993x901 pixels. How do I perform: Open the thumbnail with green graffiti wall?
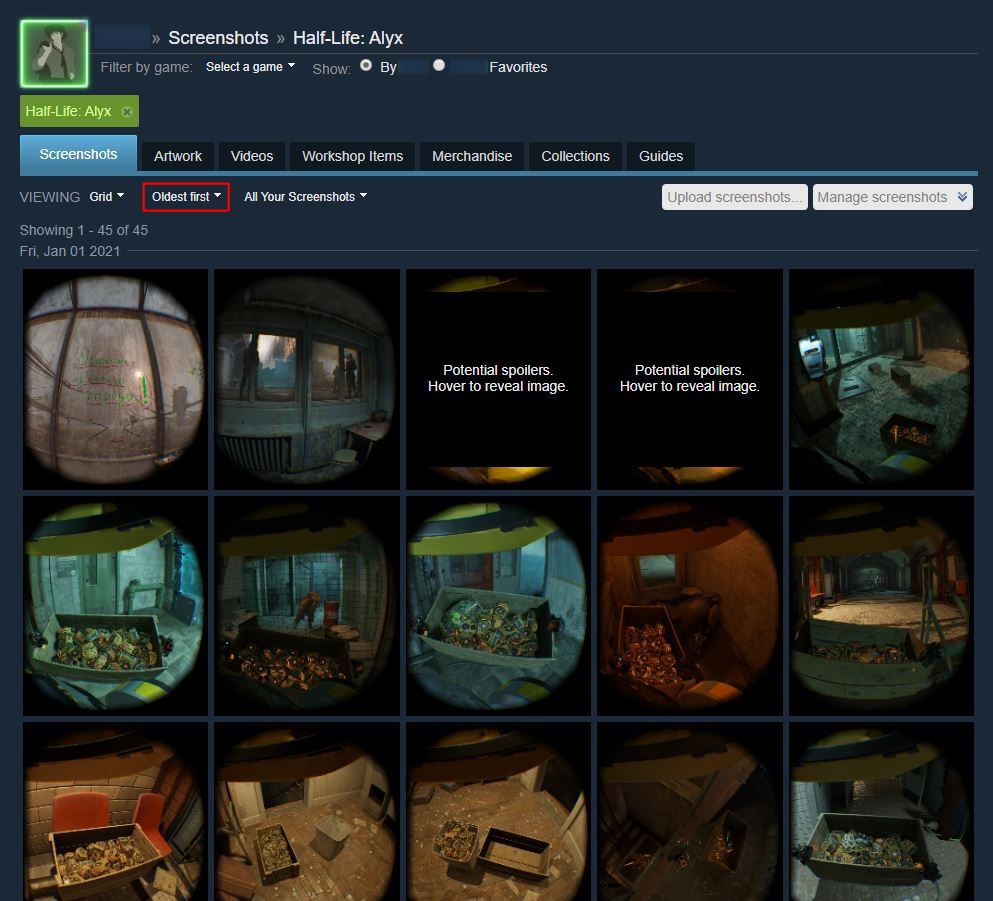point(115,379)
